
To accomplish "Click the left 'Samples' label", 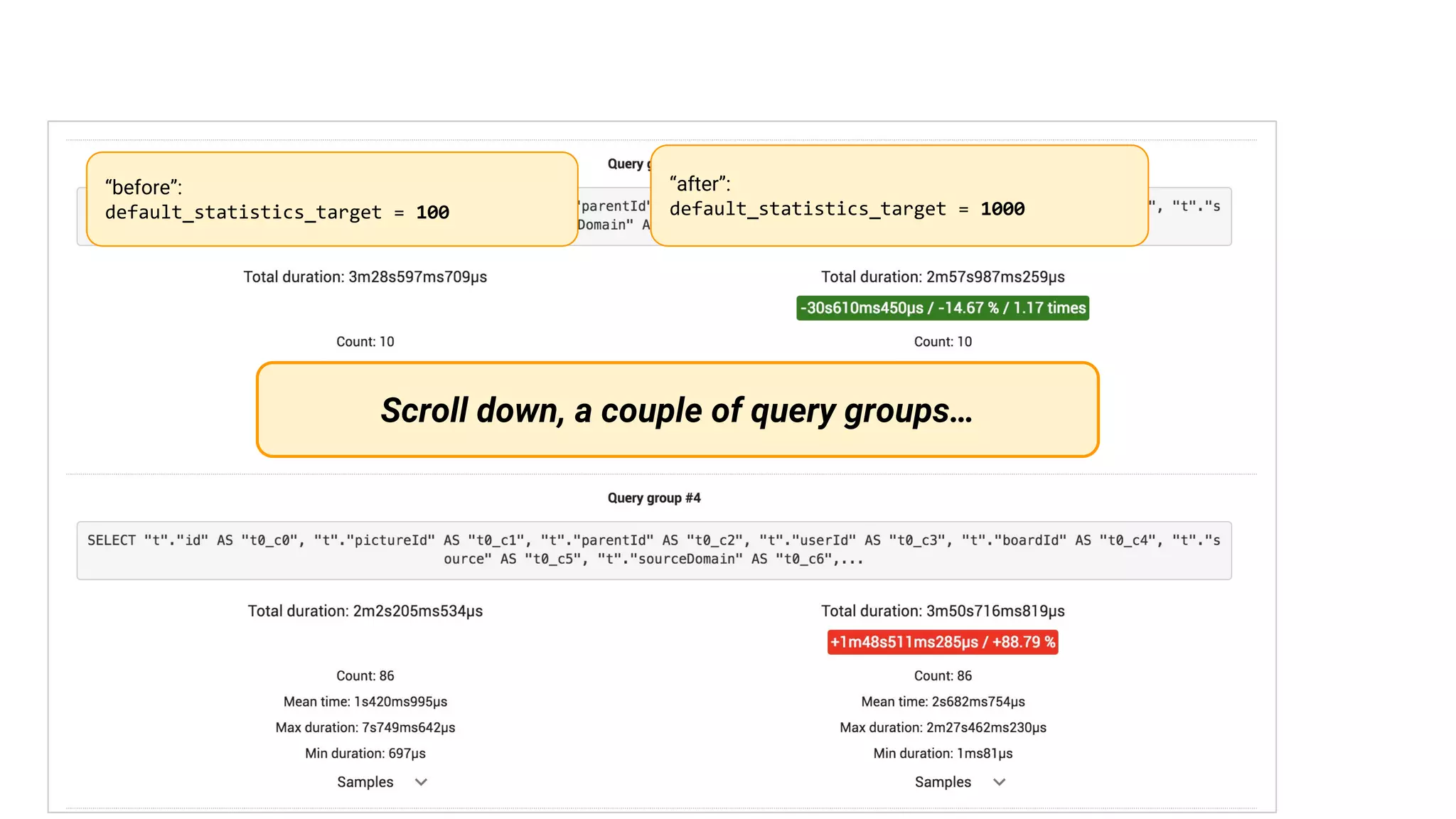I will (365, 782).
